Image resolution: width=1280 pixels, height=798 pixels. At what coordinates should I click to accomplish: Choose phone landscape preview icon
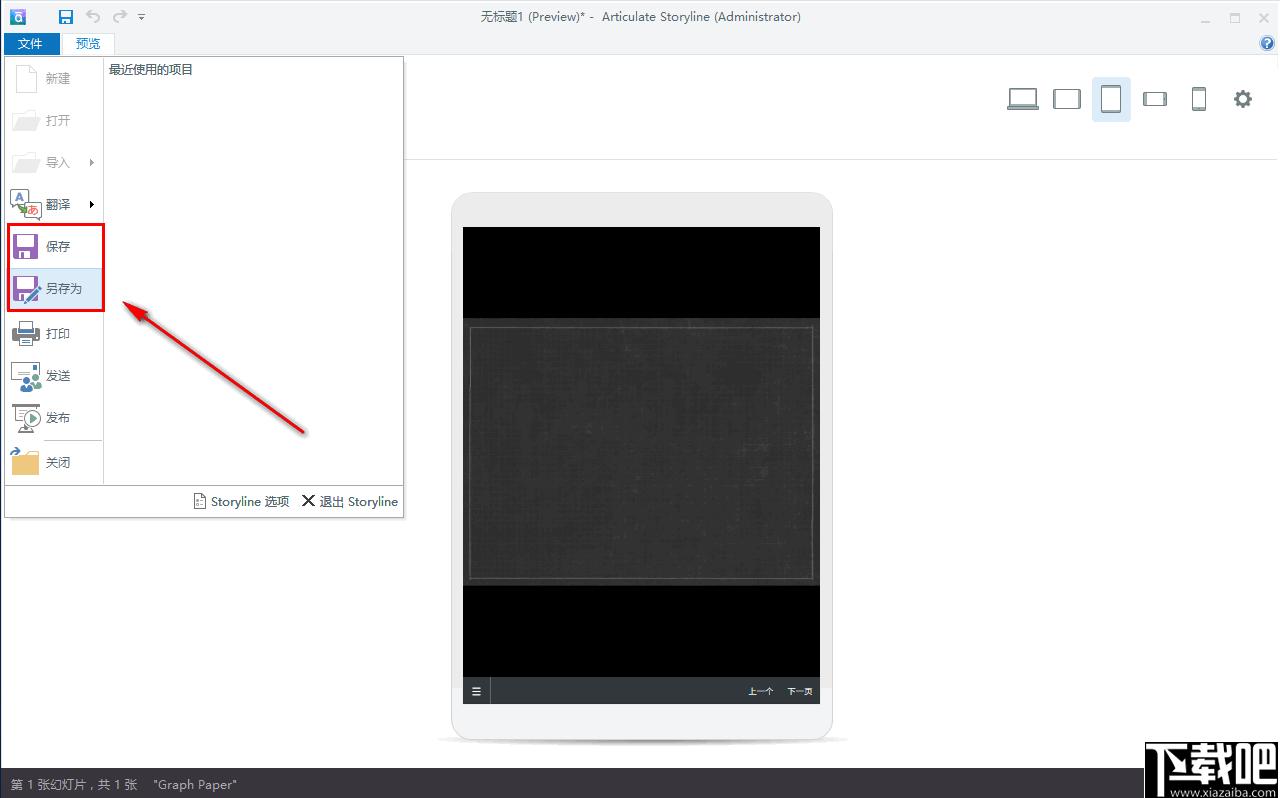tap(1155, 99)
